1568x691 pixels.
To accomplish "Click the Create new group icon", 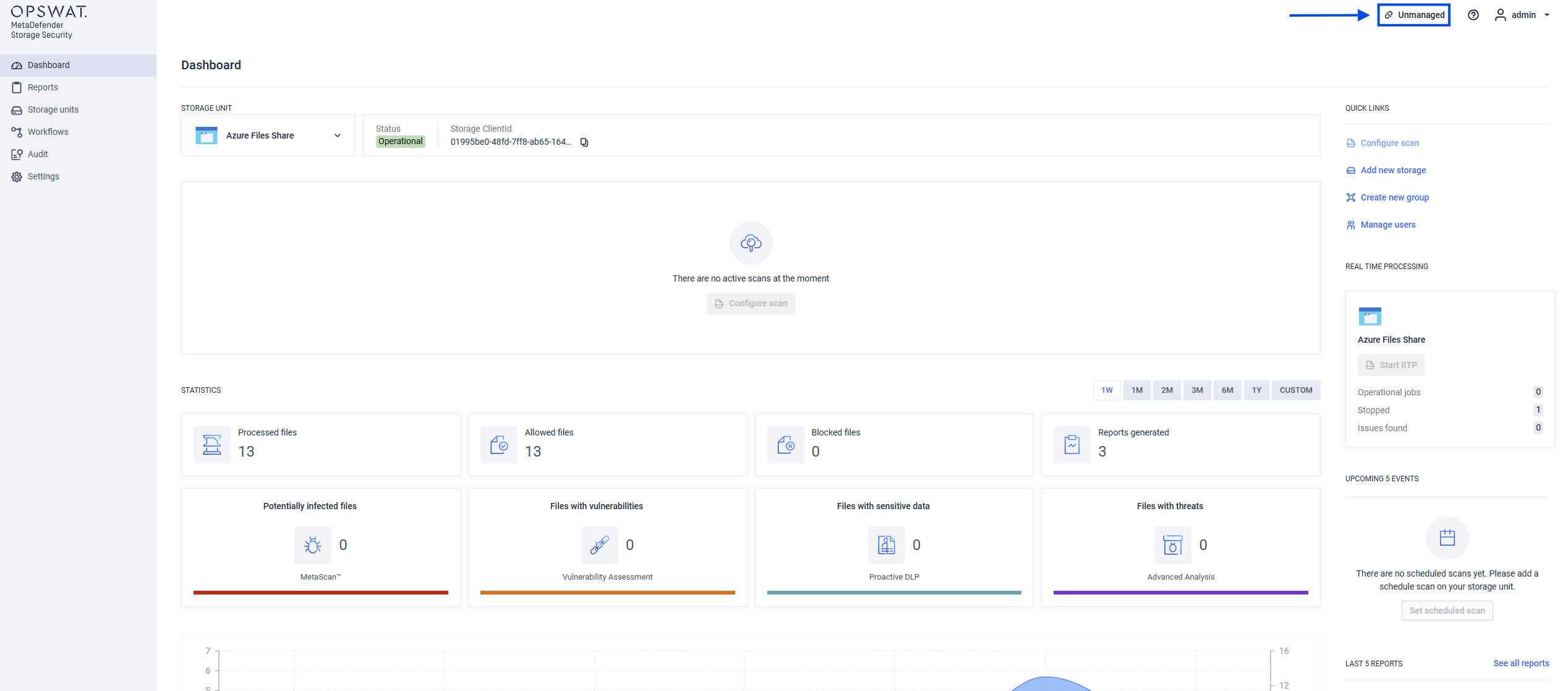I will [x=1350, y=197].
